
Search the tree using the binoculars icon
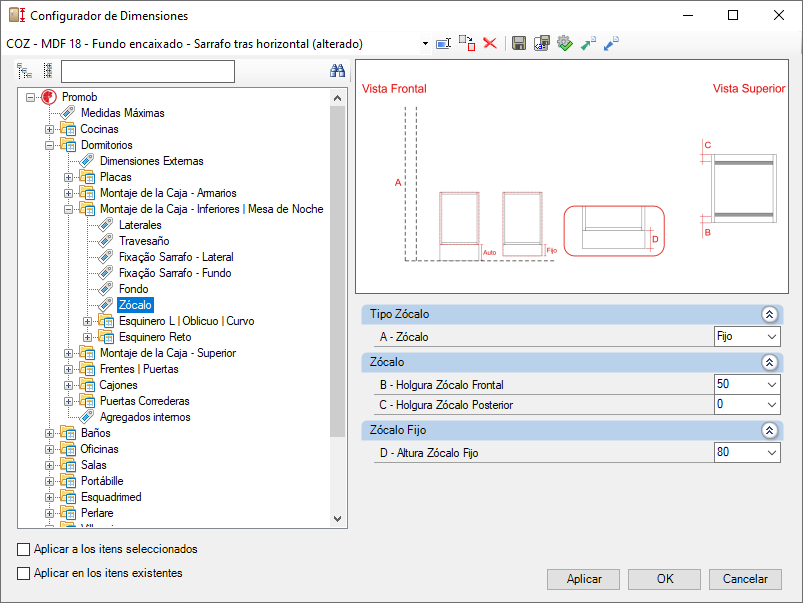[337, 71]
